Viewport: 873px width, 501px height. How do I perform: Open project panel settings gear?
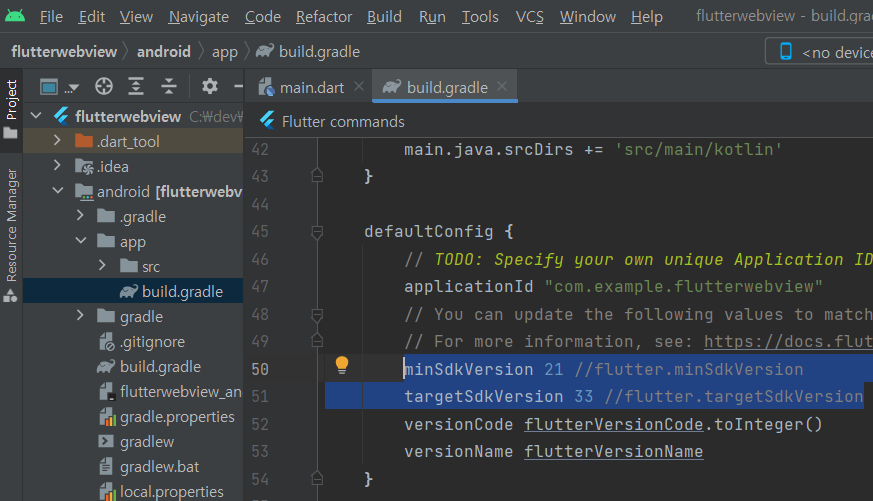(210, 86)
